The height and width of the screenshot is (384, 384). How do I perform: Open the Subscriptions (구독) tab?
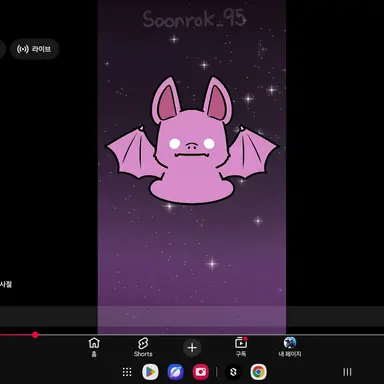pyautogui.click(x=241, y=347)
